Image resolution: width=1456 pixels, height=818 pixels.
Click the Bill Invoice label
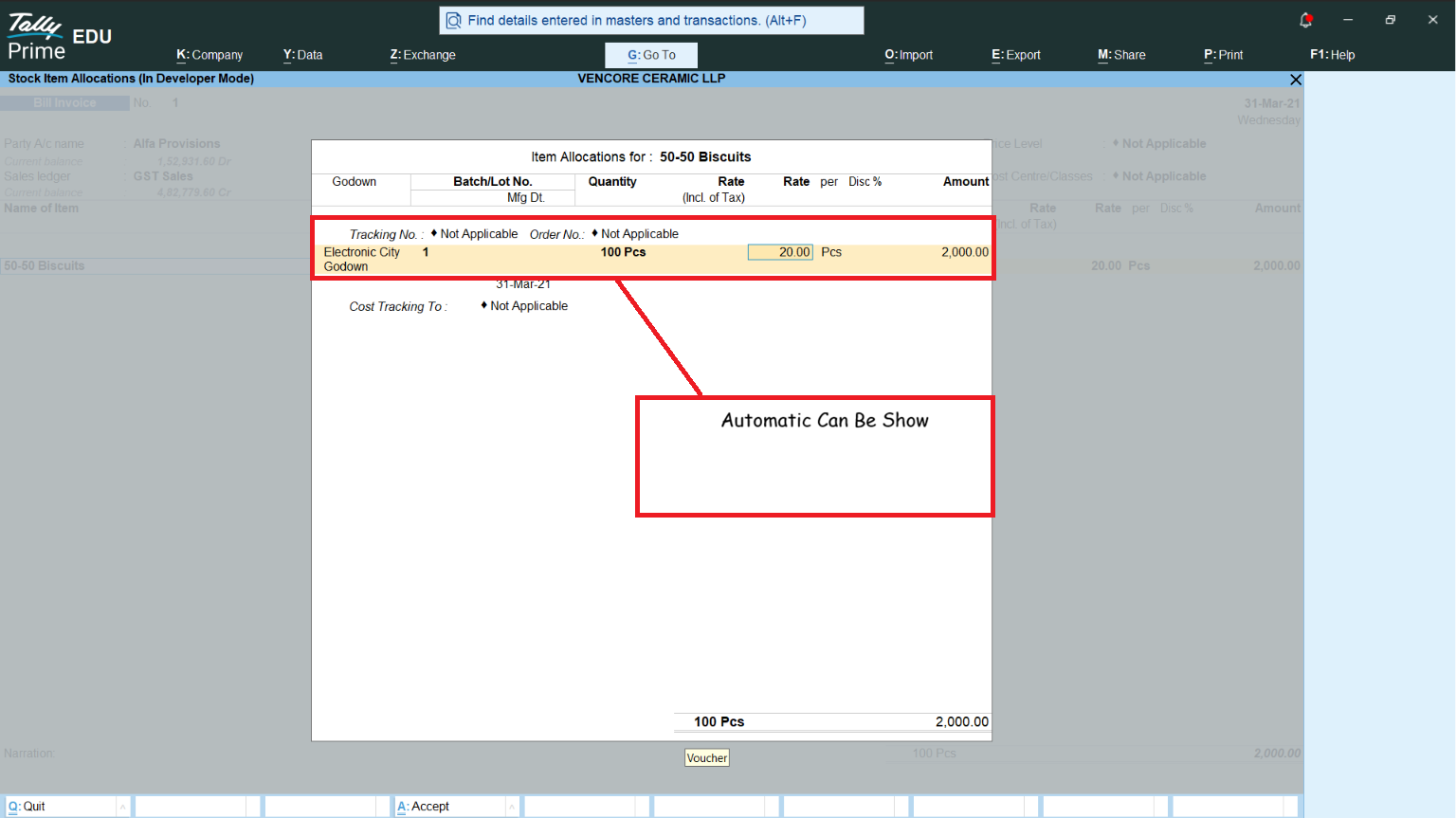[x=64, y=103]
